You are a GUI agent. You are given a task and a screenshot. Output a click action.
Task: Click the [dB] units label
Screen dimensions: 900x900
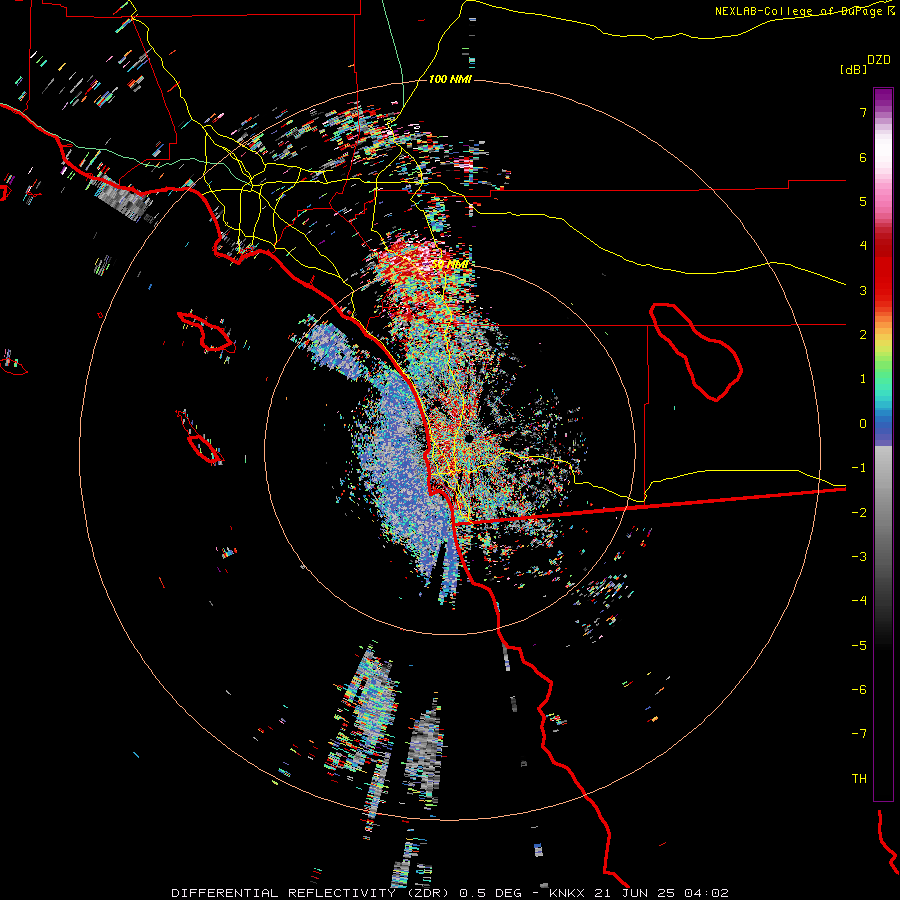(x=853, y=69)
